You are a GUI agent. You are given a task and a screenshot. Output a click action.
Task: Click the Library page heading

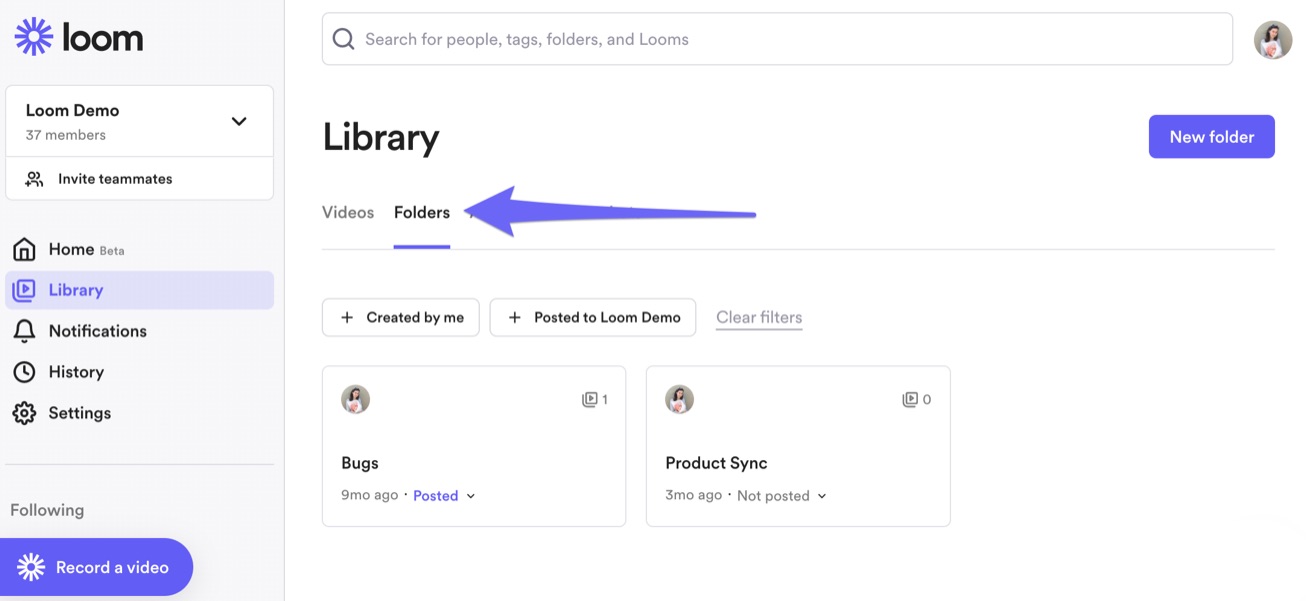pos(381,137)
